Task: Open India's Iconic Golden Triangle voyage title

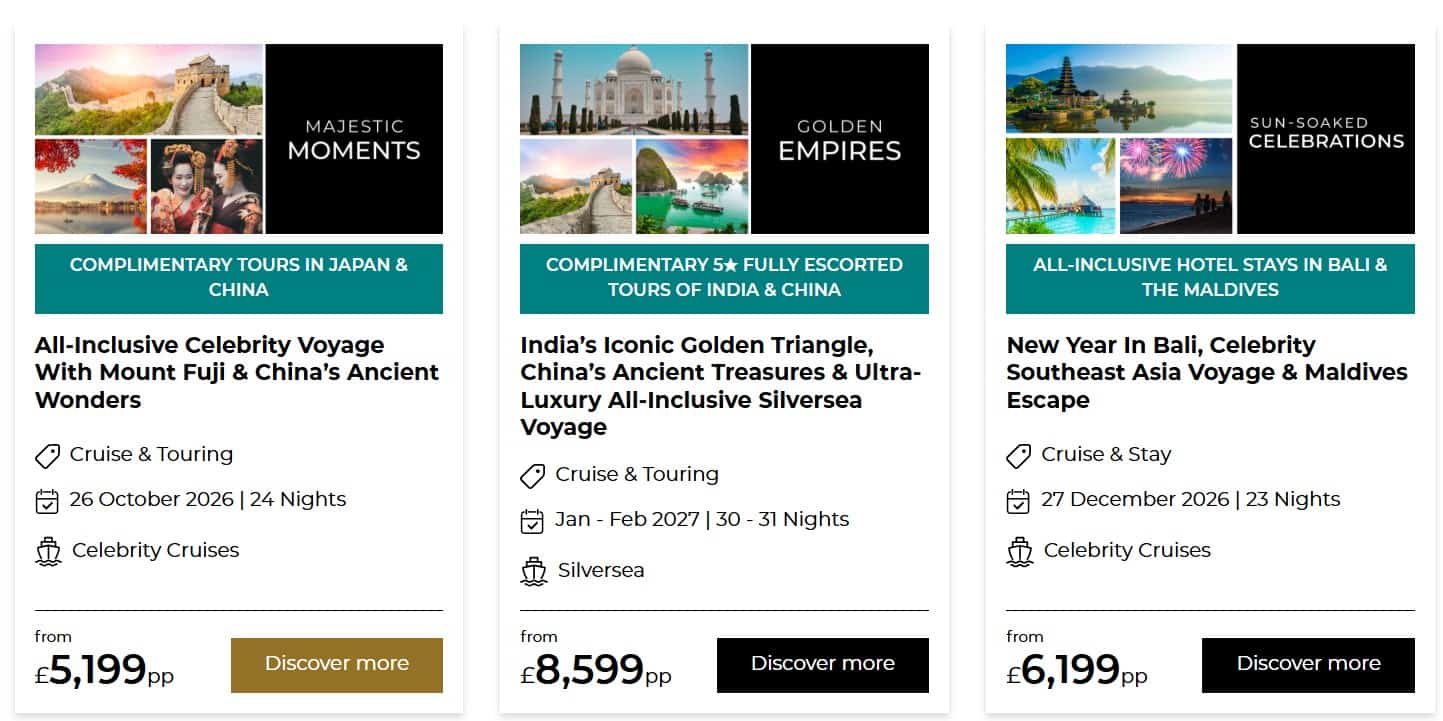Action: point(720,386)
